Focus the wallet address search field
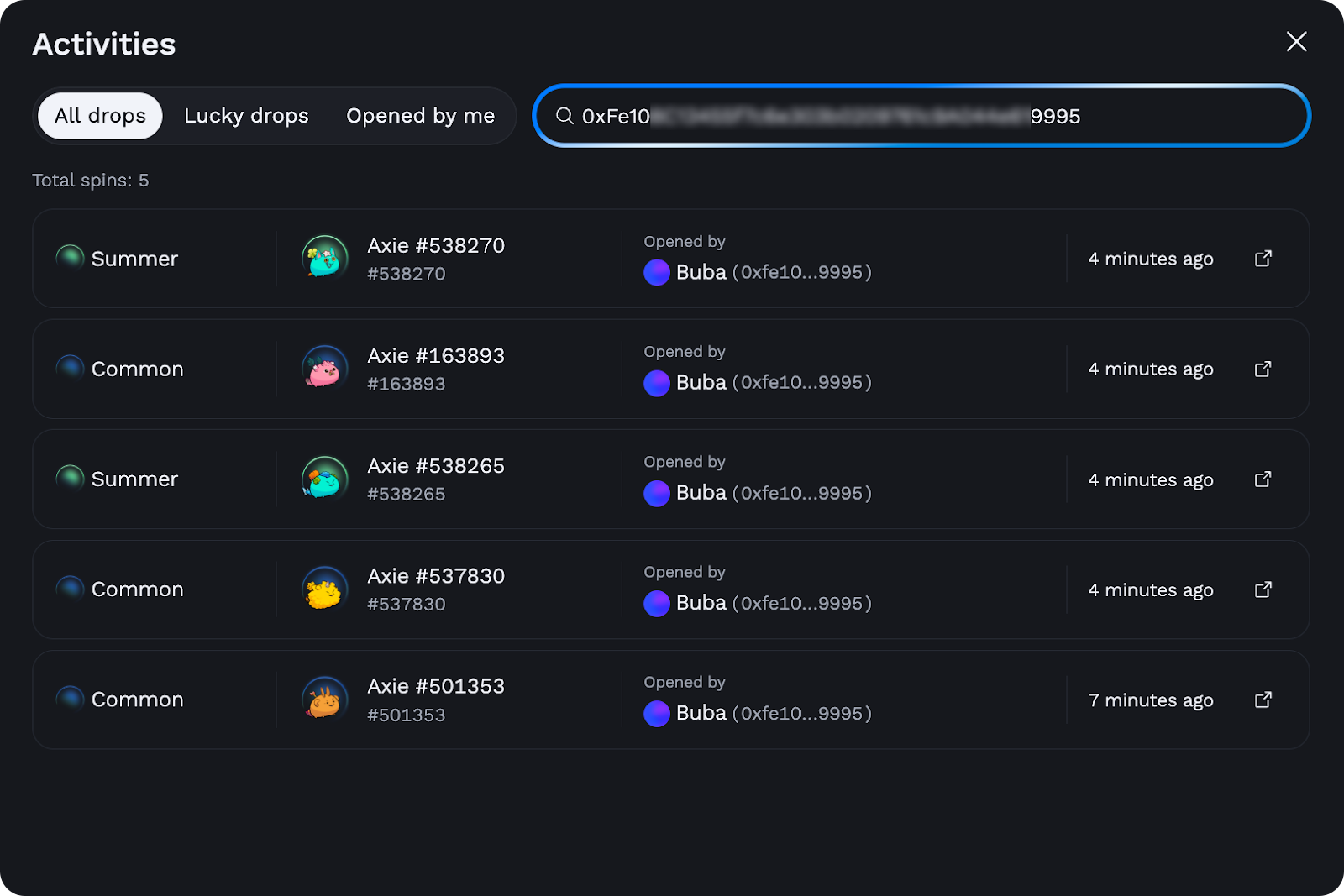 (921, 116)
